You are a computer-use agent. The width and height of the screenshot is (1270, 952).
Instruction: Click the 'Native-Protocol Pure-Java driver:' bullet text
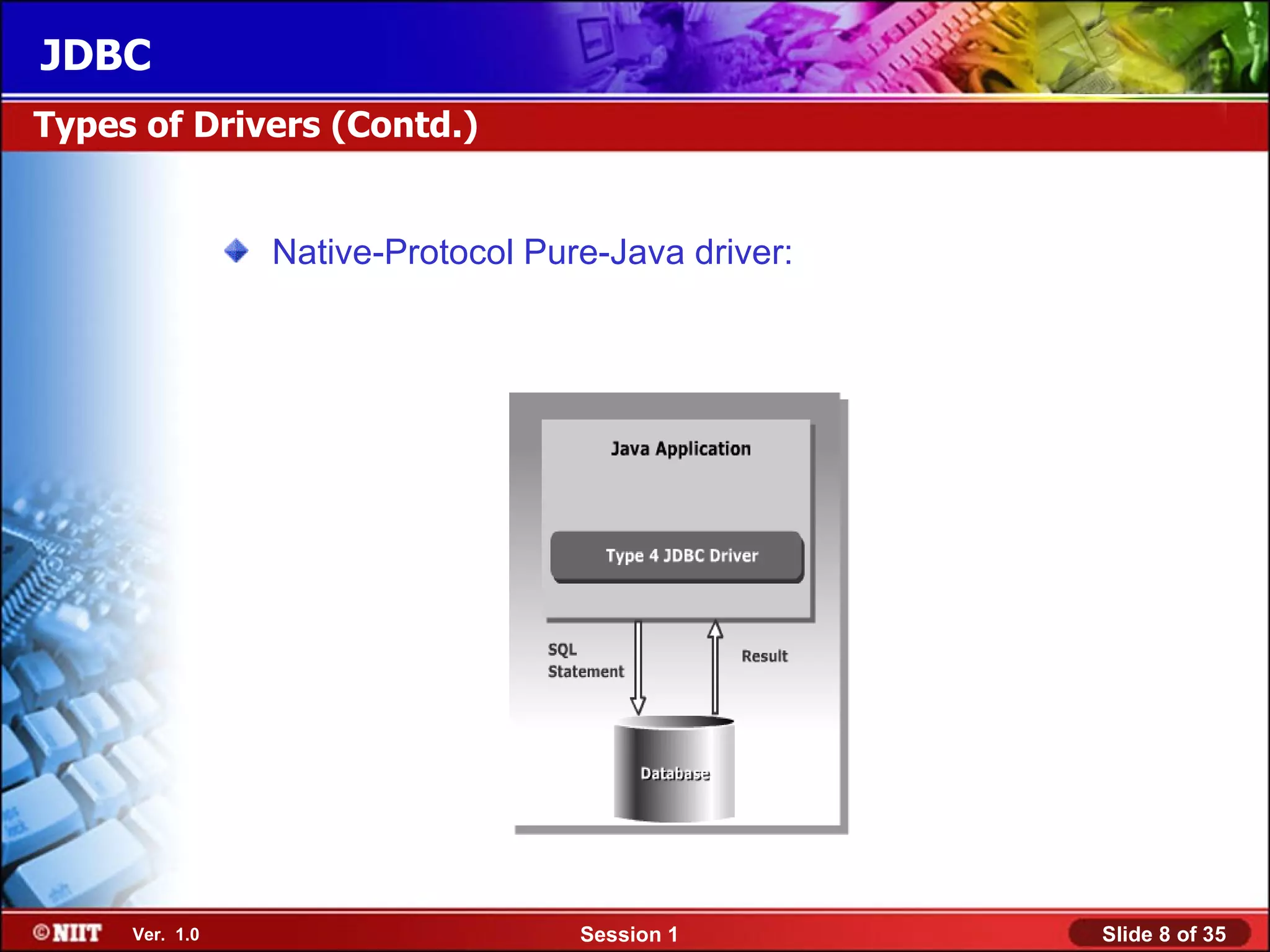pyautogui.click(x=532, y=252)
